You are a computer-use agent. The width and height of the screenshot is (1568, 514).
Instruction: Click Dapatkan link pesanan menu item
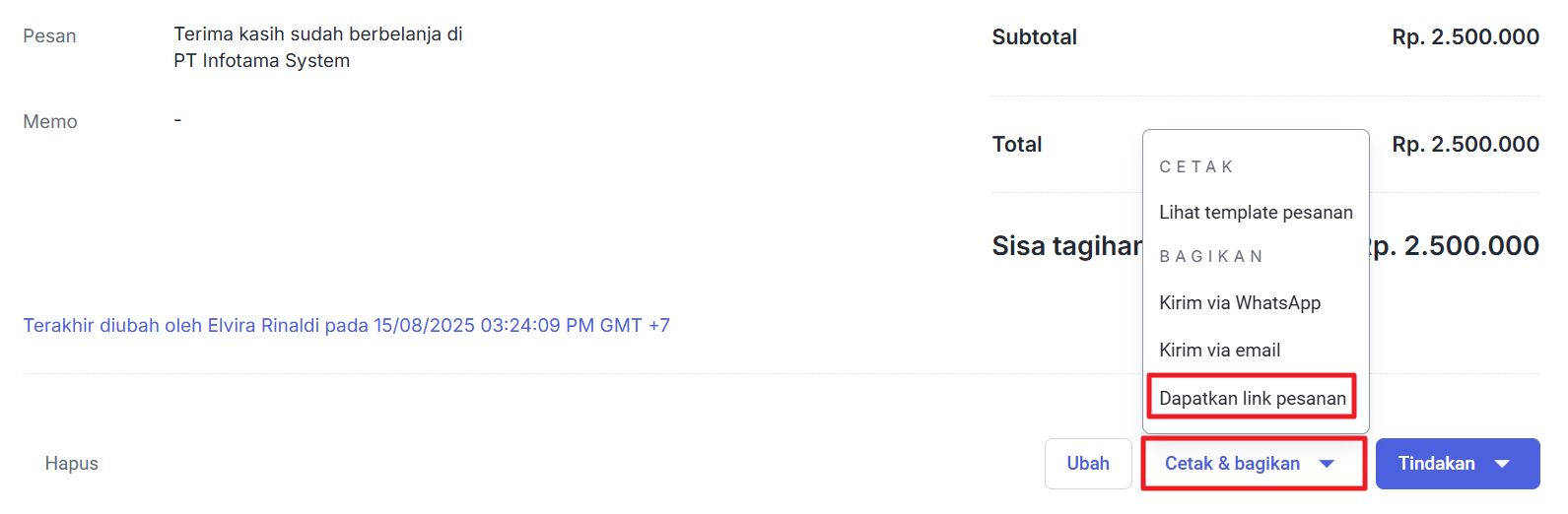coord(1253,399)
